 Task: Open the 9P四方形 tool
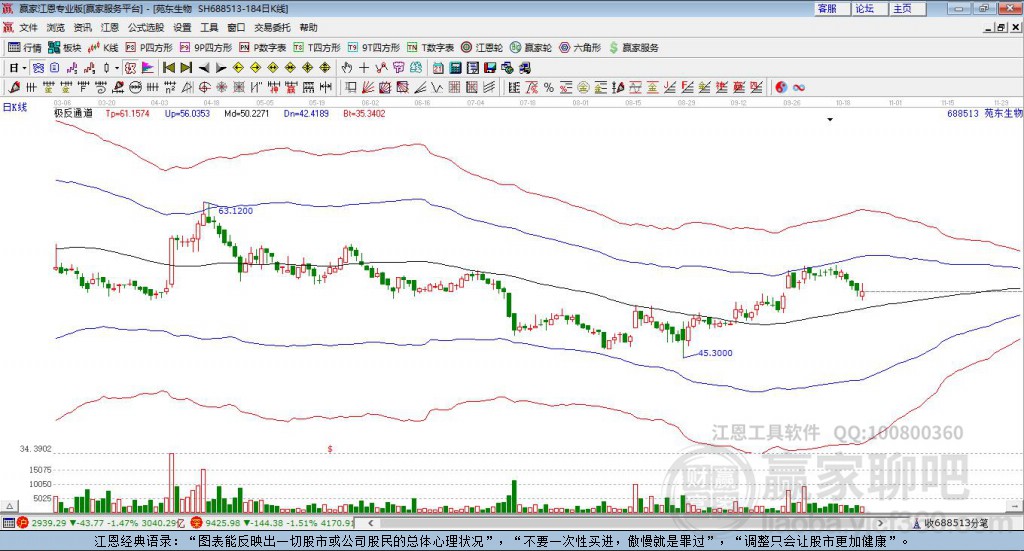pyautogui.click(x=206, y=48)
